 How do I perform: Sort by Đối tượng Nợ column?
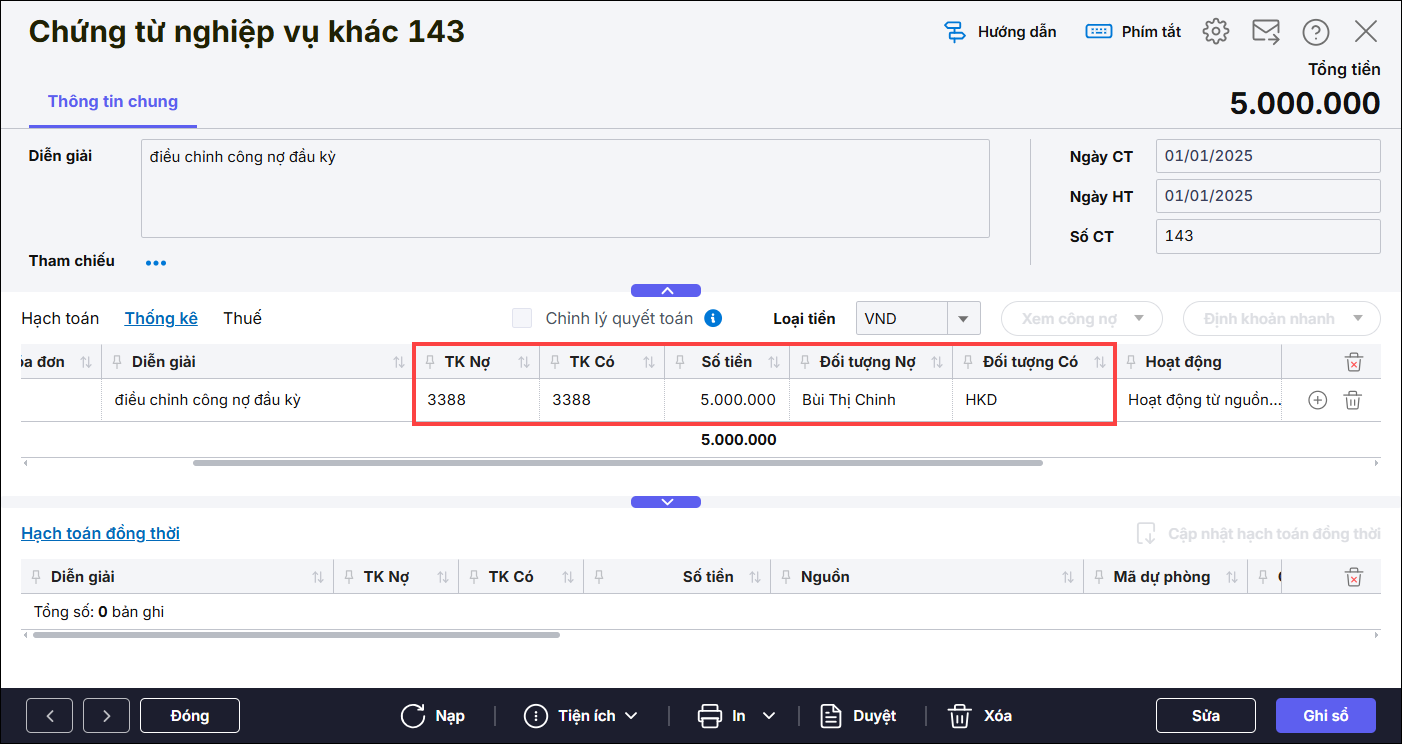click(937, 362)
